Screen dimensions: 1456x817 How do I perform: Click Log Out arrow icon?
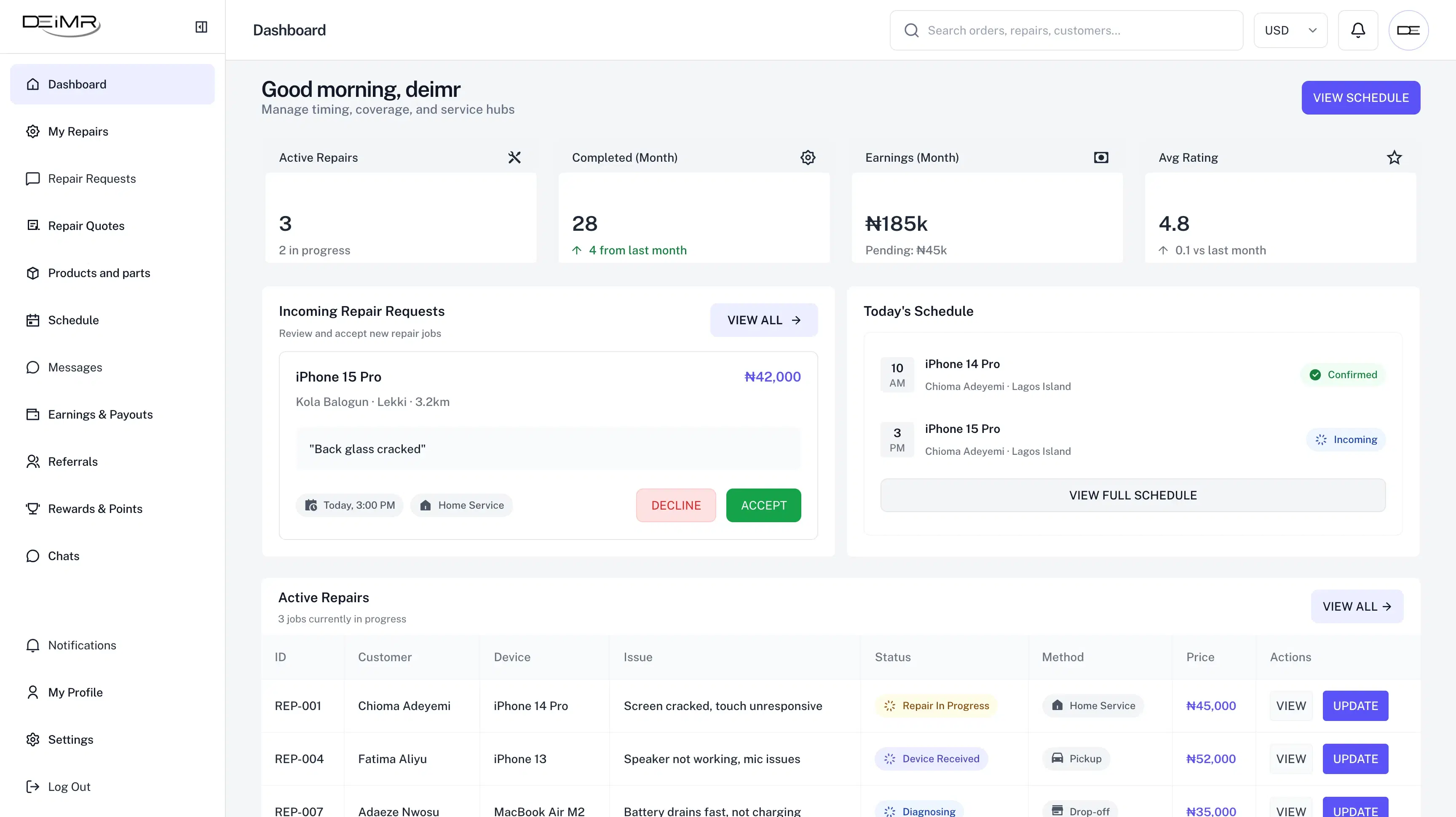tap(33, 787)
